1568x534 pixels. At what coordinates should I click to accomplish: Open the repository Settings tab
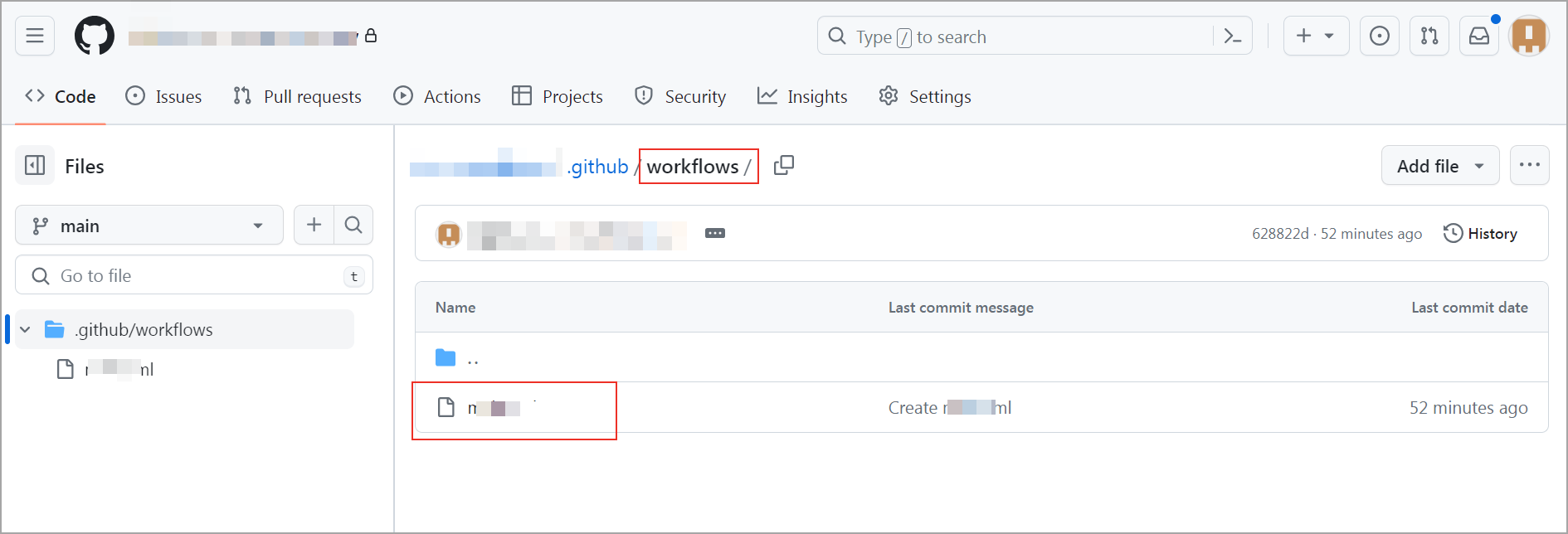[x=925, y=96]
